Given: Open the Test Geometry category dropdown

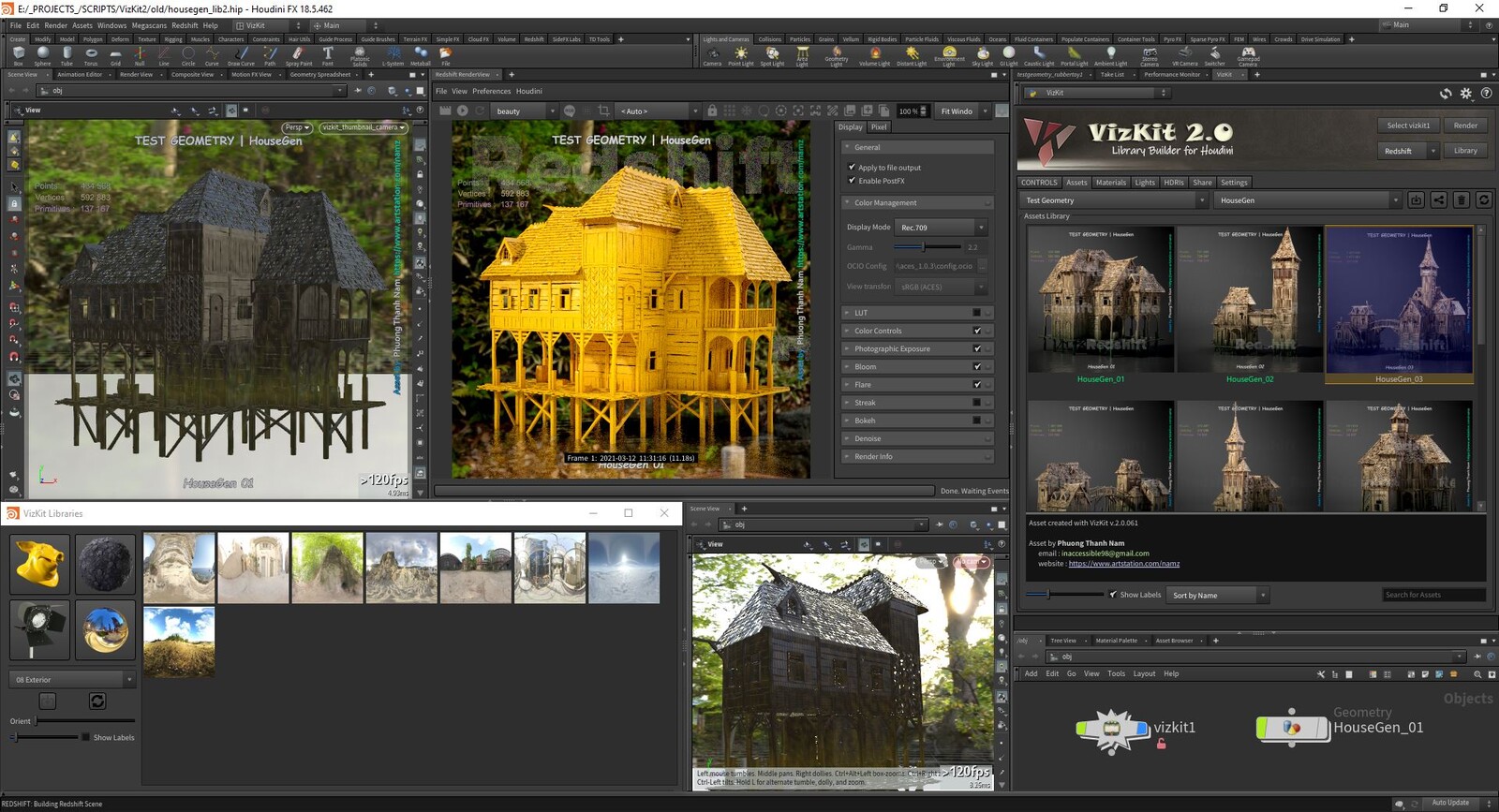Looking at the screenshot, I should (1115, 200).
